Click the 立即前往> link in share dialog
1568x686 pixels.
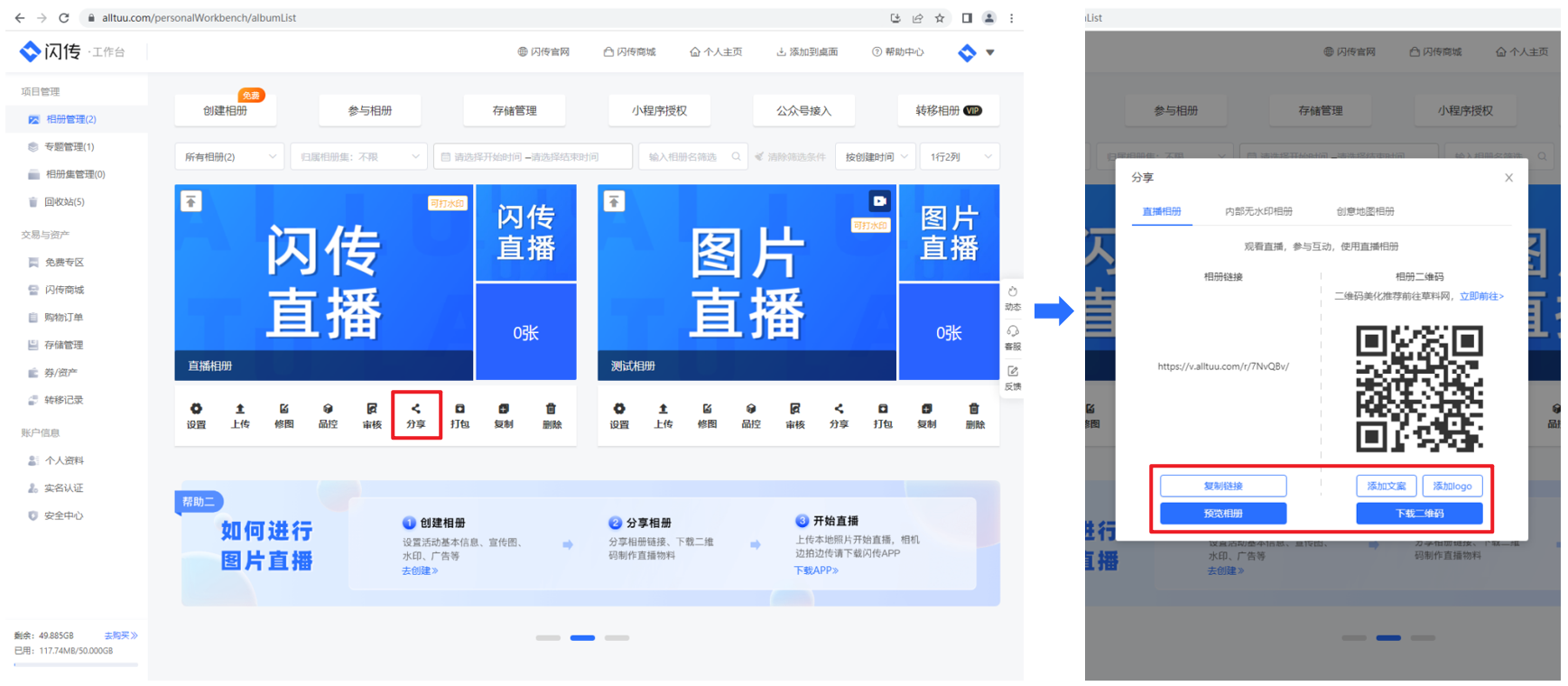coord(1481,296)
